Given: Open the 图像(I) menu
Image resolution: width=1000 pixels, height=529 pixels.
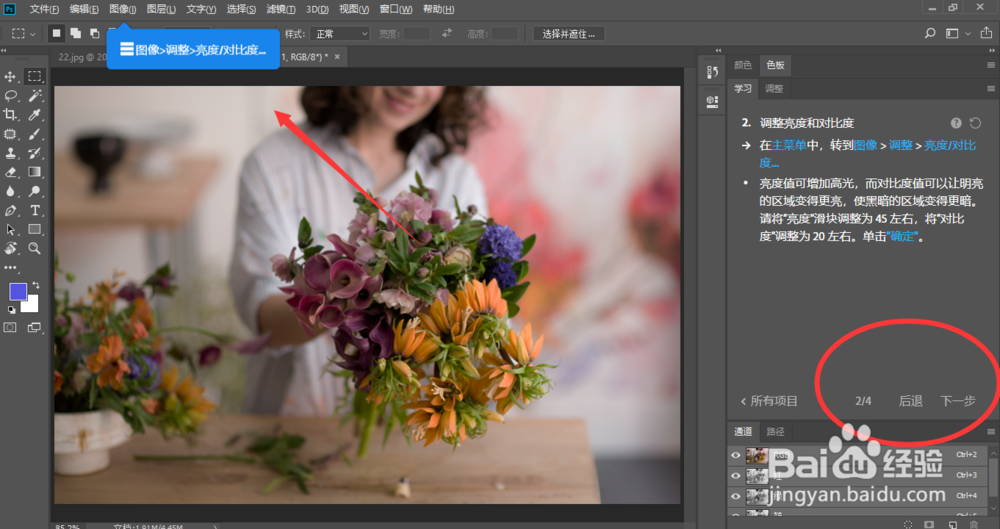Looking at the screenshot, I should pyautogui.click(x=122, y=9).
